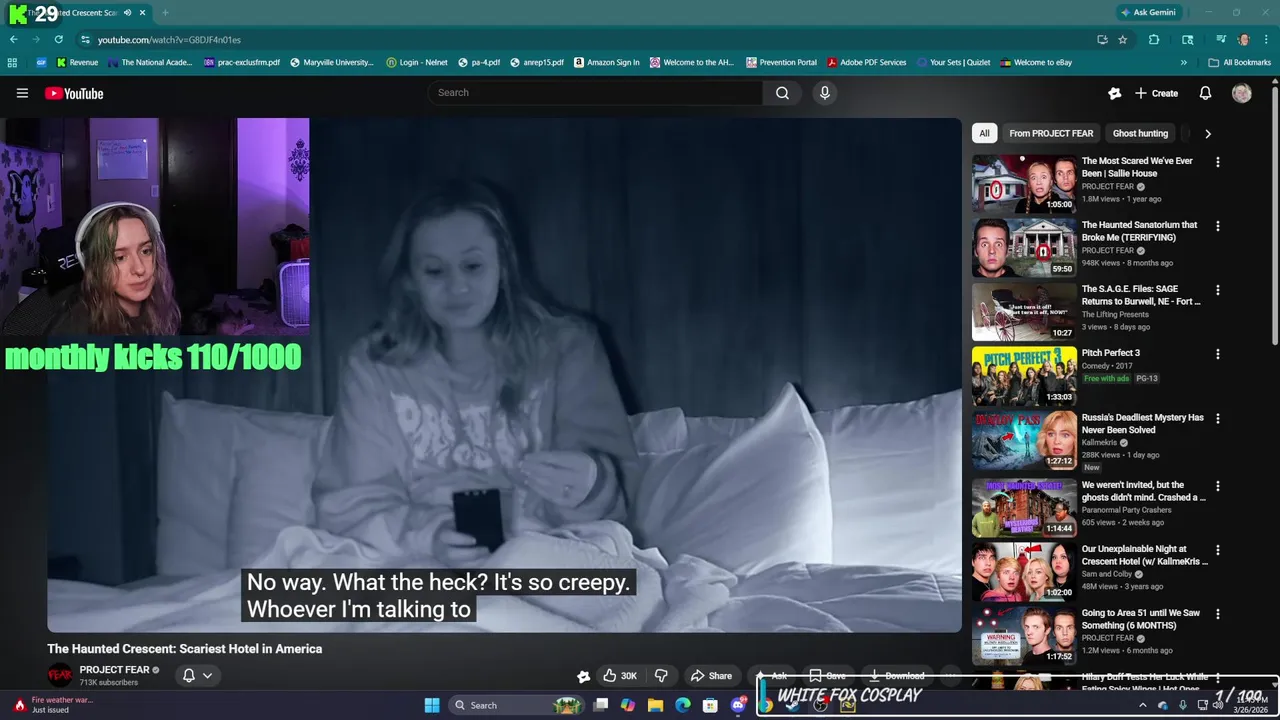This screenshot has width=1280, height=720.
Task: Open YouTube notifications bell in the header
Action: (1205, 93)
